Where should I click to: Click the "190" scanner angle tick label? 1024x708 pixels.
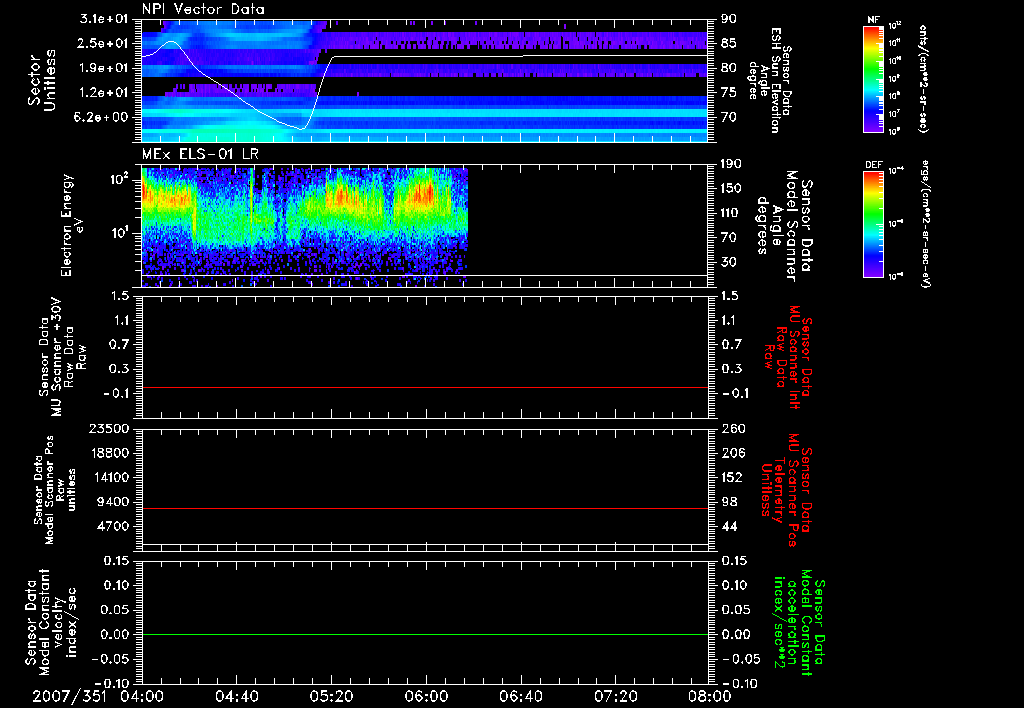pos(733,164)
